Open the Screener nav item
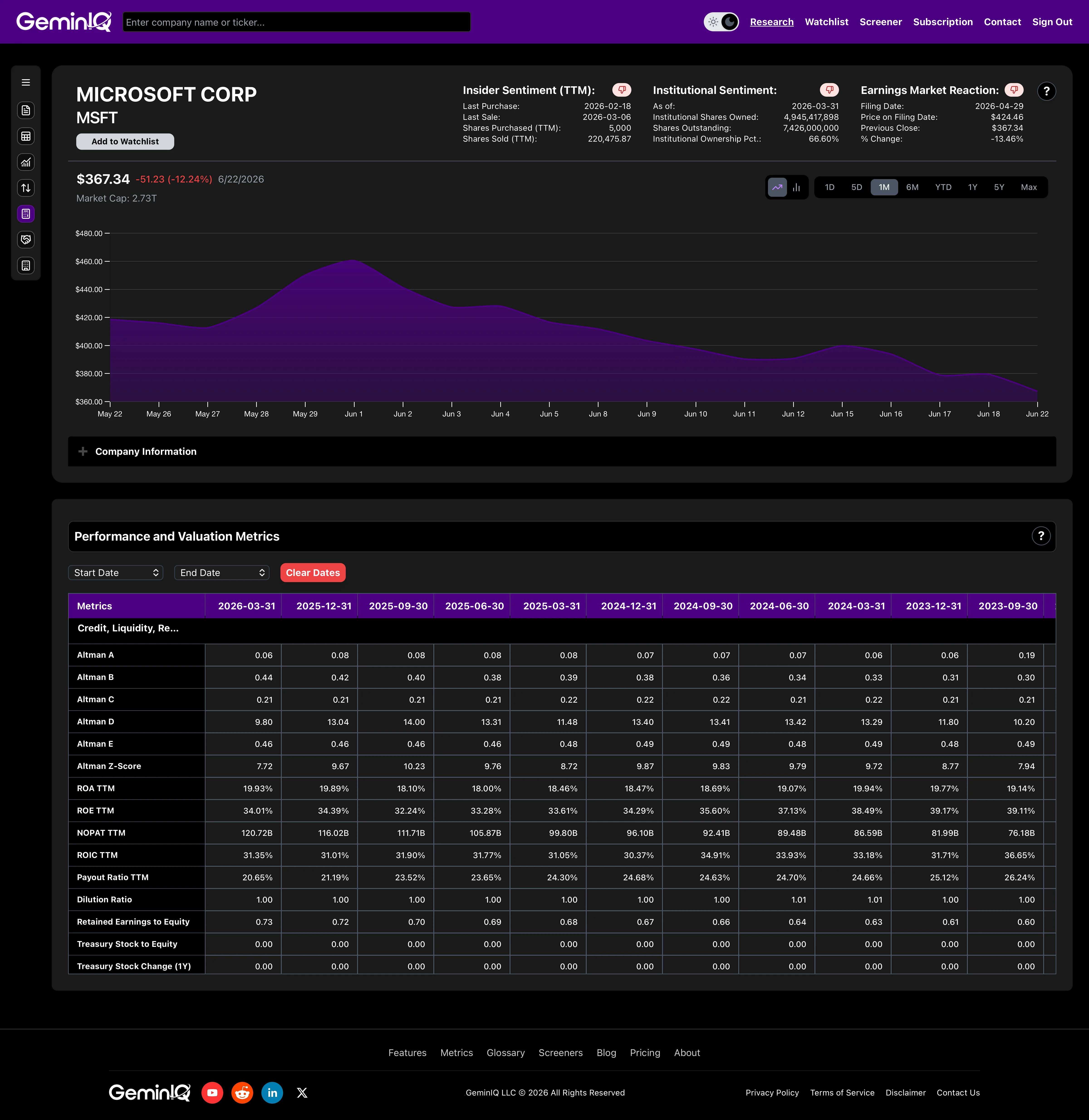The width and height of the screenshot is (1089, 1120). pos(880,22)
